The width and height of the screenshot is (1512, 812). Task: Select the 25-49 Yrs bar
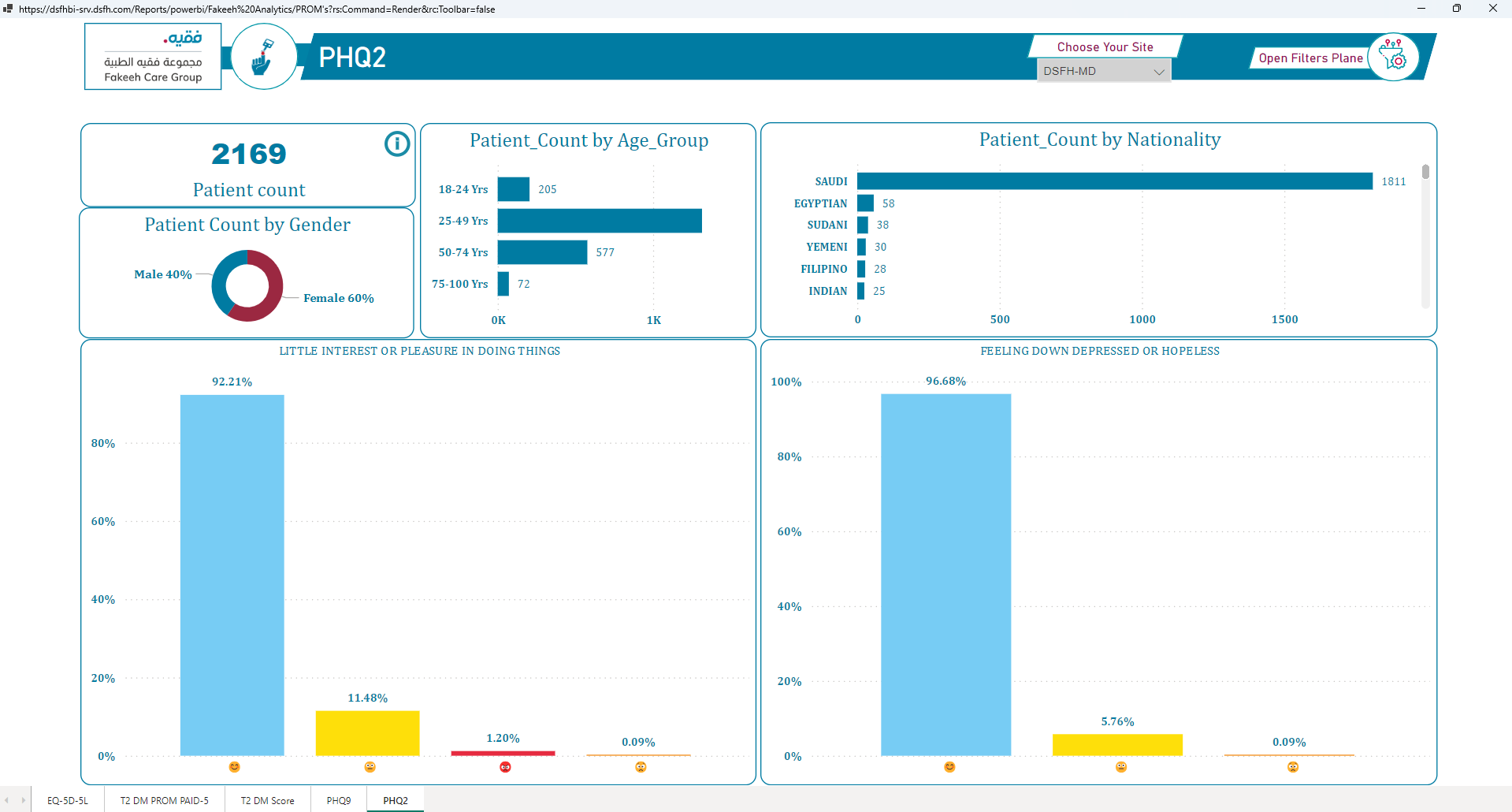point(600,221)
